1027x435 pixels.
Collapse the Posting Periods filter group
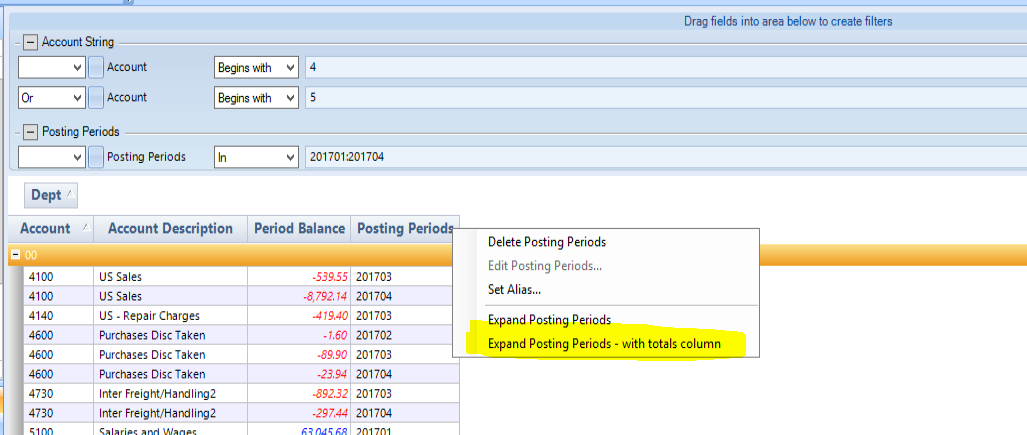pyautogui.click(x=30, y=132)
